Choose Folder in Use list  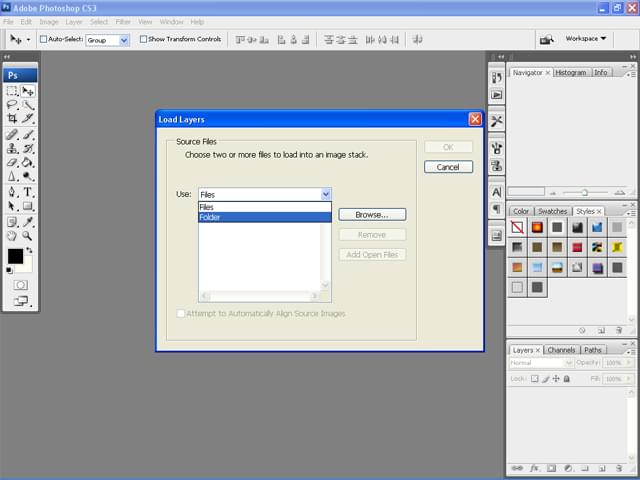tap(264, 217)
